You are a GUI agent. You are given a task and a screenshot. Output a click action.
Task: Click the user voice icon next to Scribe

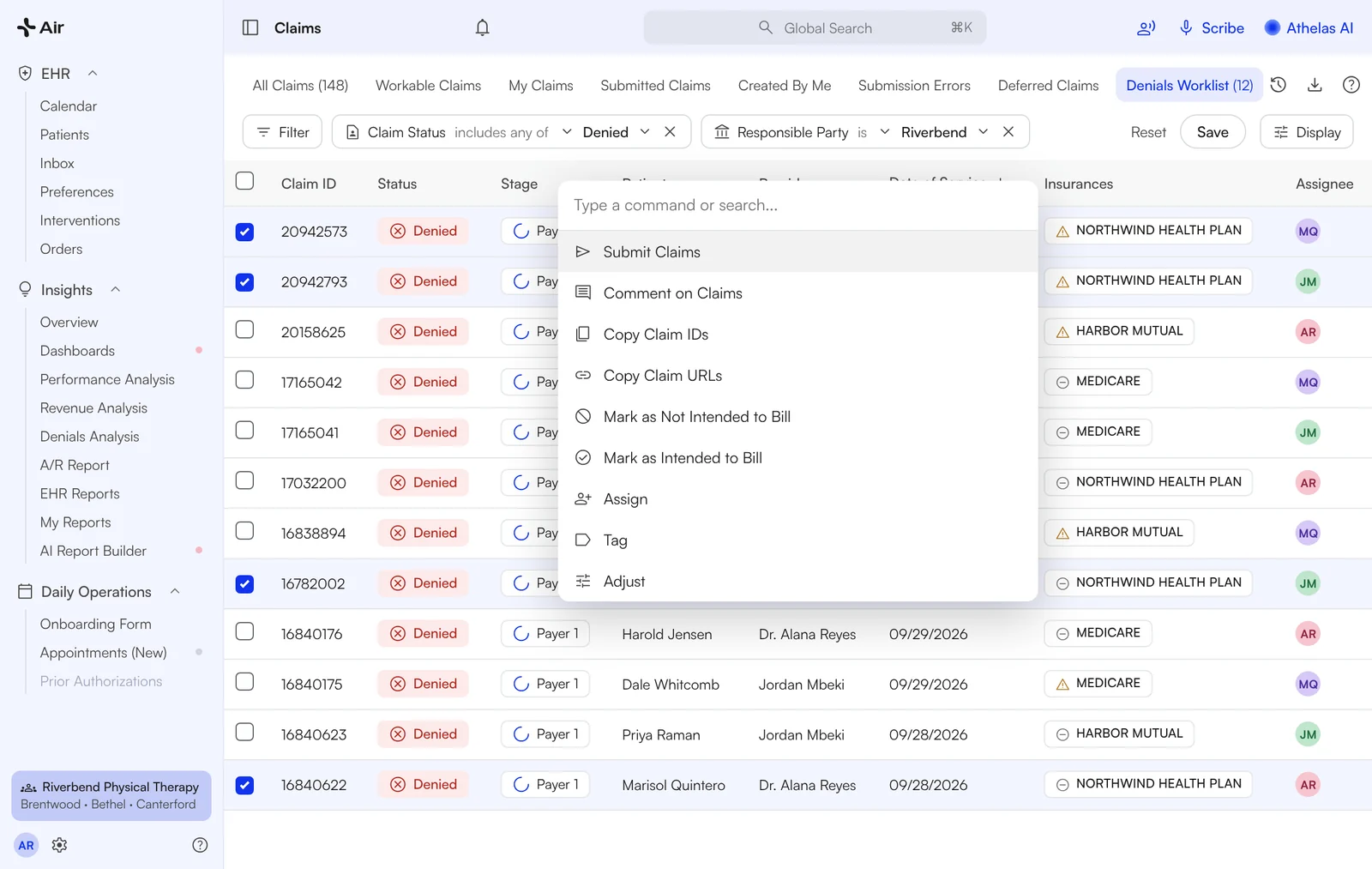pyautogui.click(x=1146, y=27)
